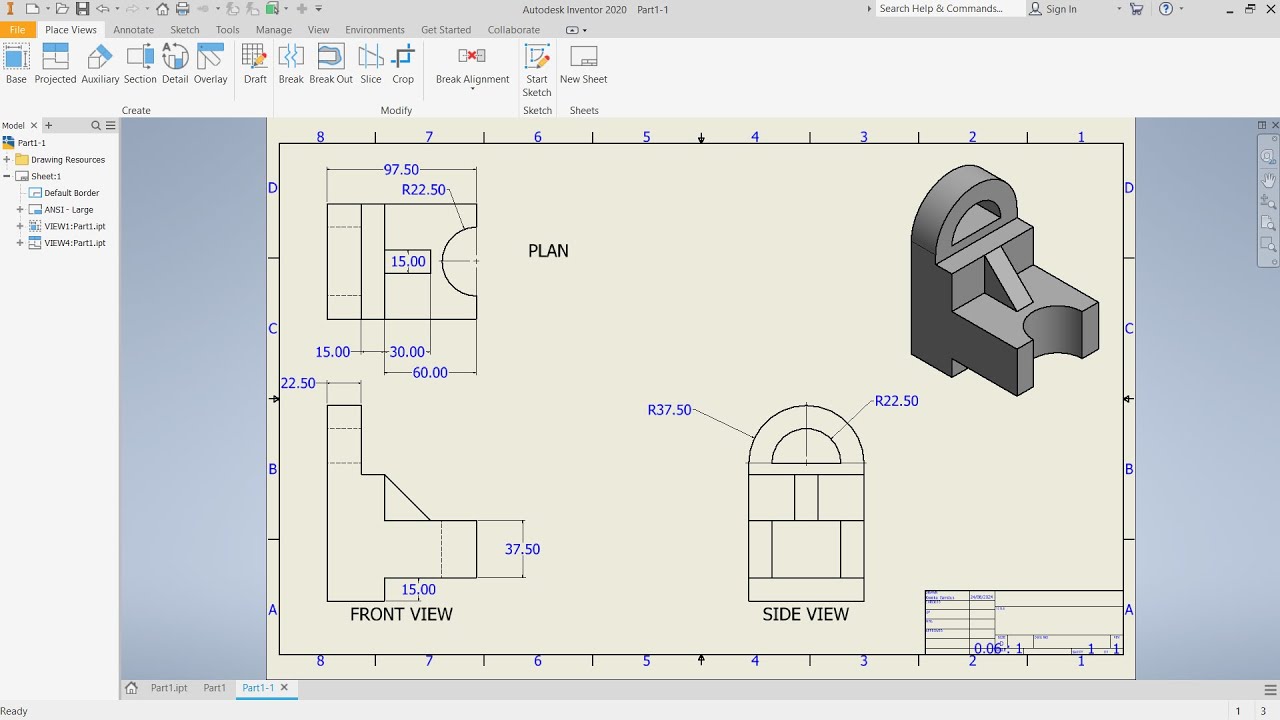Open My Home at bottom tab bar
This screenshot has width=1280, height=720.
click(x=131, y=688)
